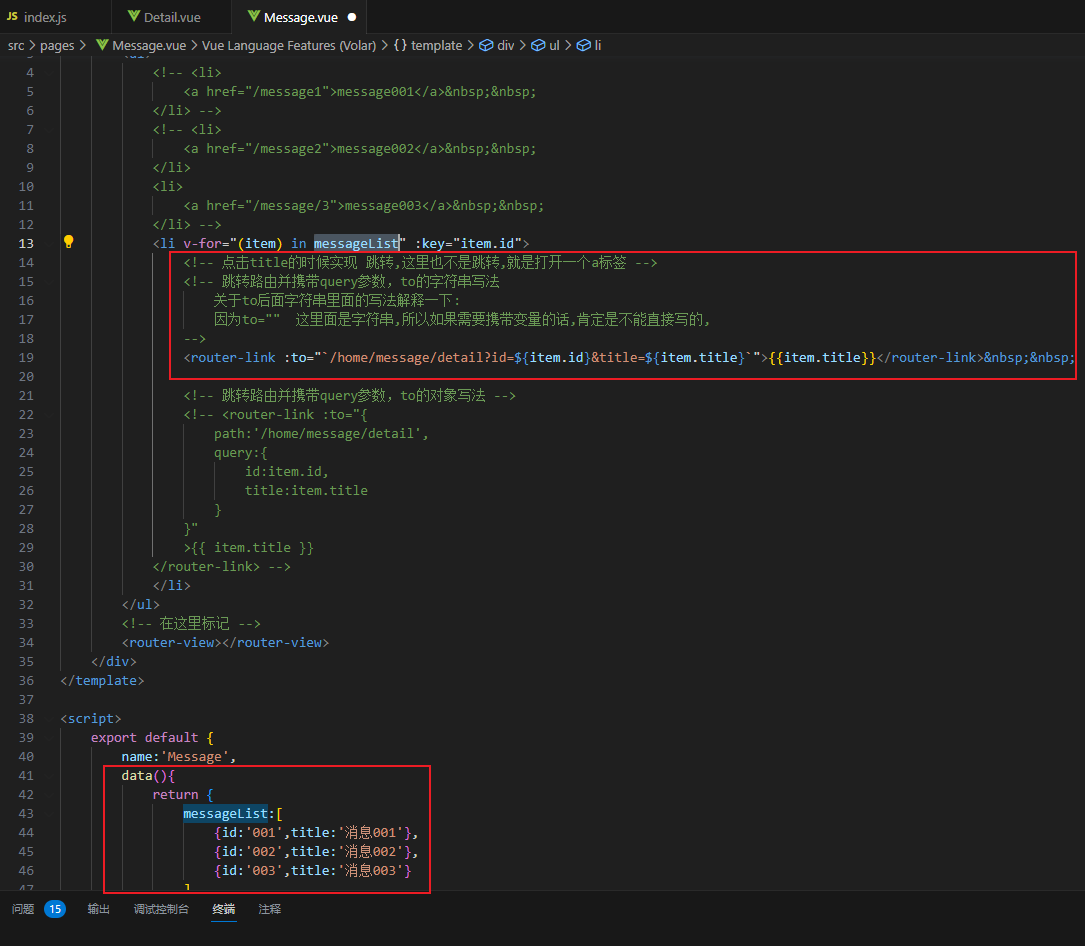Switch to the index.js editor tab
1085x946 pixels.
[44, 17]
